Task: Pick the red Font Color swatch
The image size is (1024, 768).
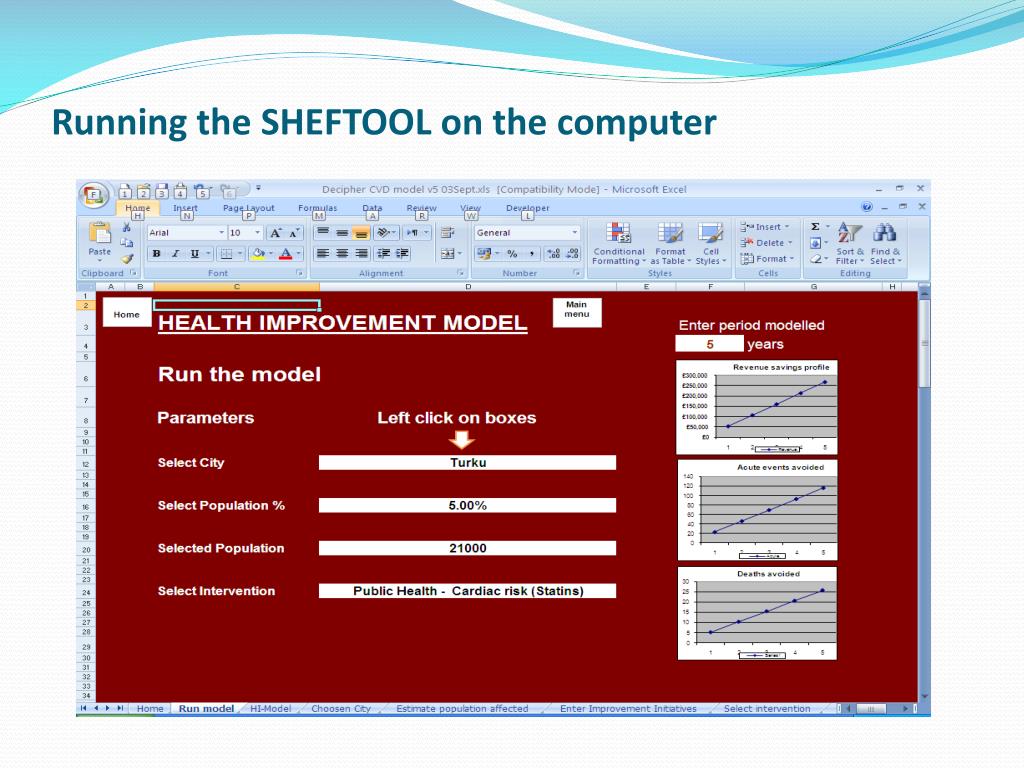Action: (x=285, y=254)
